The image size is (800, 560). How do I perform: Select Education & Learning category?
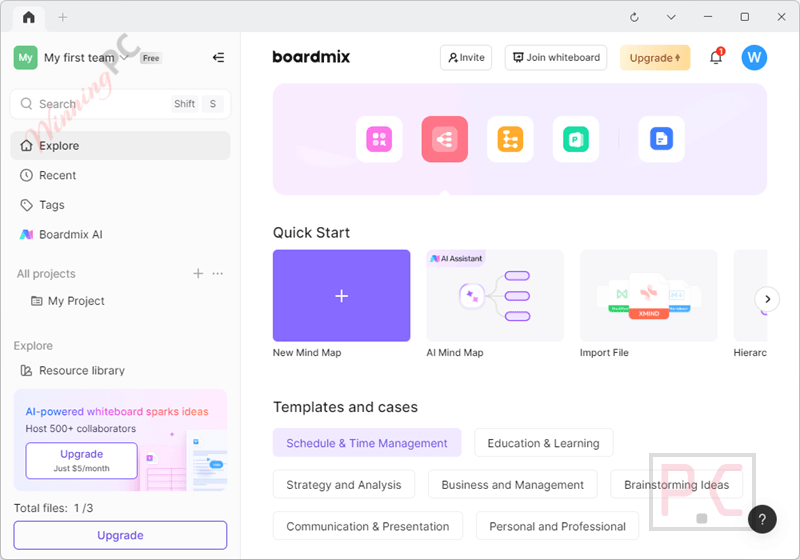pos(543,443)
